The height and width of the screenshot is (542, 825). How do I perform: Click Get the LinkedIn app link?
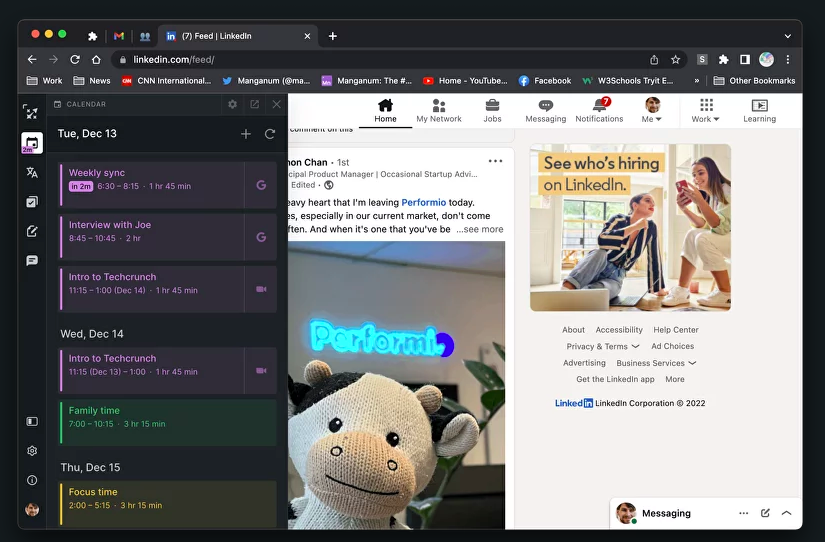pos(615,379)
